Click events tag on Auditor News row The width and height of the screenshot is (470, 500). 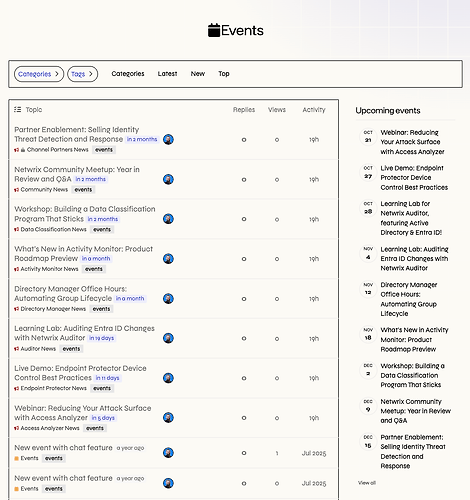pos(71,349)
